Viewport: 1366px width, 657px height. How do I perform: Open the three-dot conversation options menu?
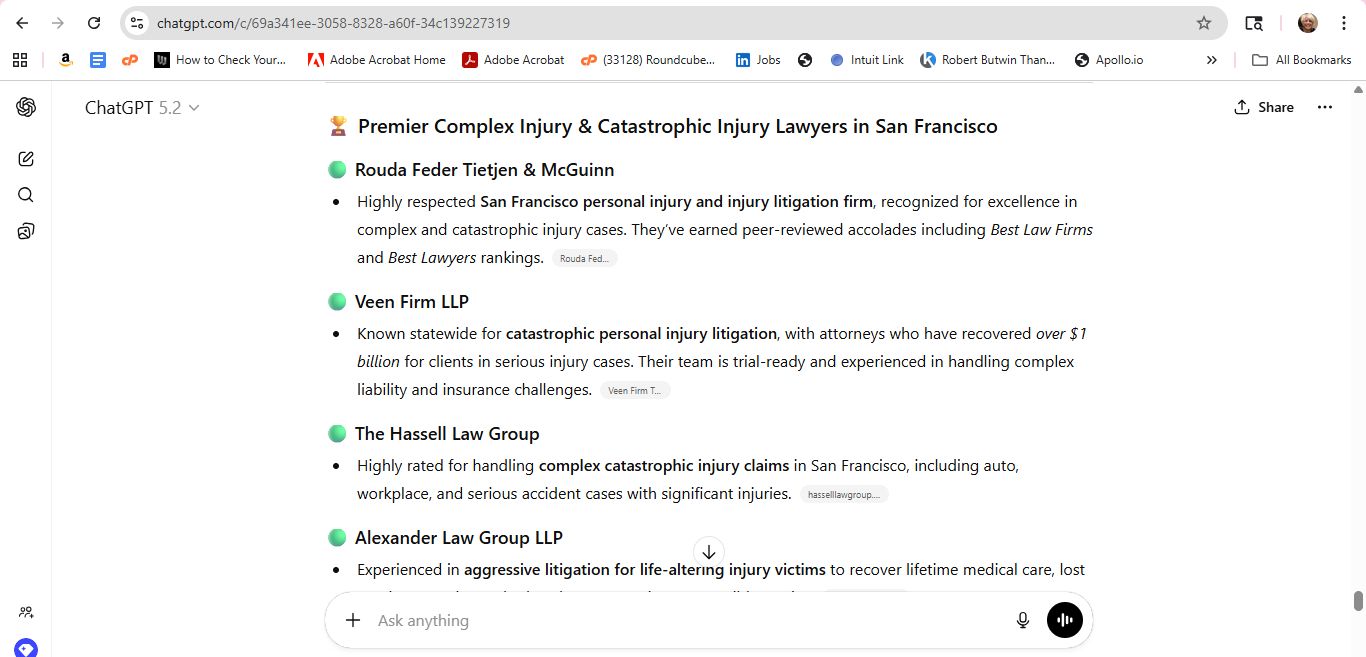(1325, 107)
